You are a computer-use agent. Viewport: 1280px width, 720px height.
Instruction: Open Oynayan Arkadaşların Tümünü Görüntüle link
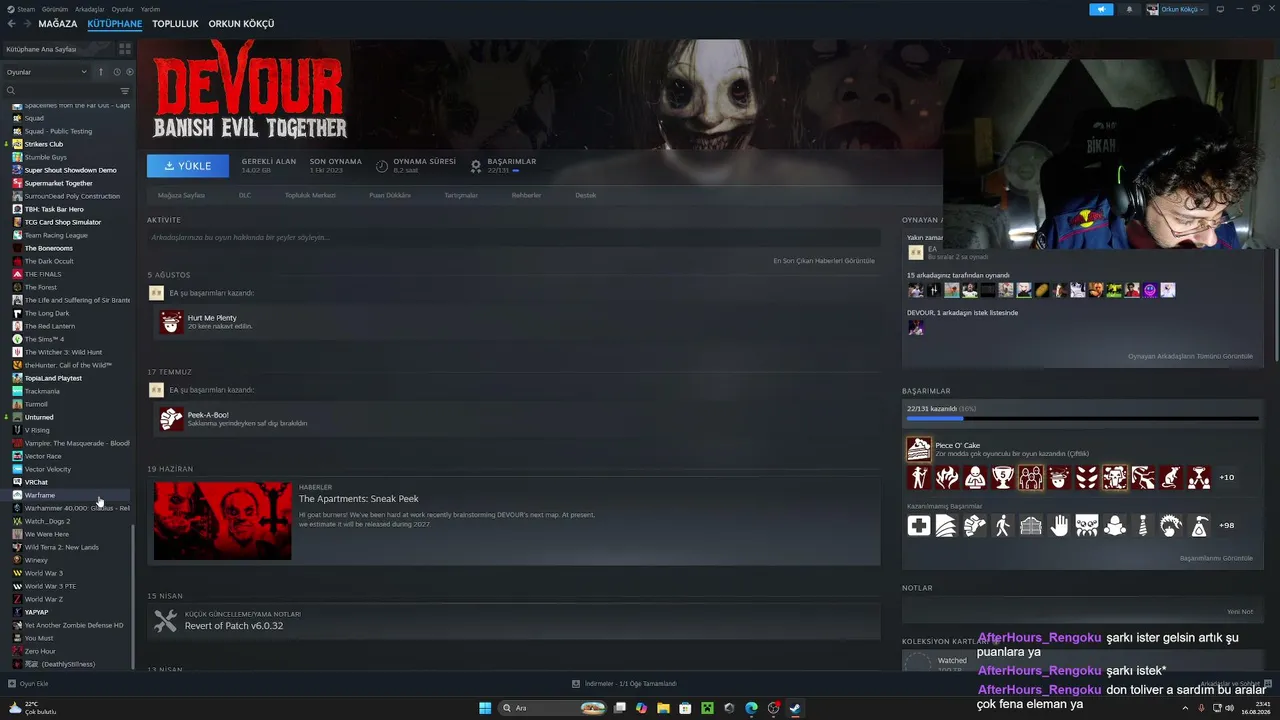click(x=1190, y=356)
